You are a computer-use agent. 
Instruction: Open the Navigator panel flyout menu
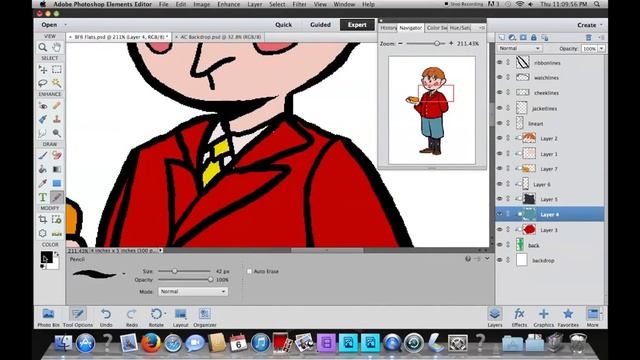482,28
